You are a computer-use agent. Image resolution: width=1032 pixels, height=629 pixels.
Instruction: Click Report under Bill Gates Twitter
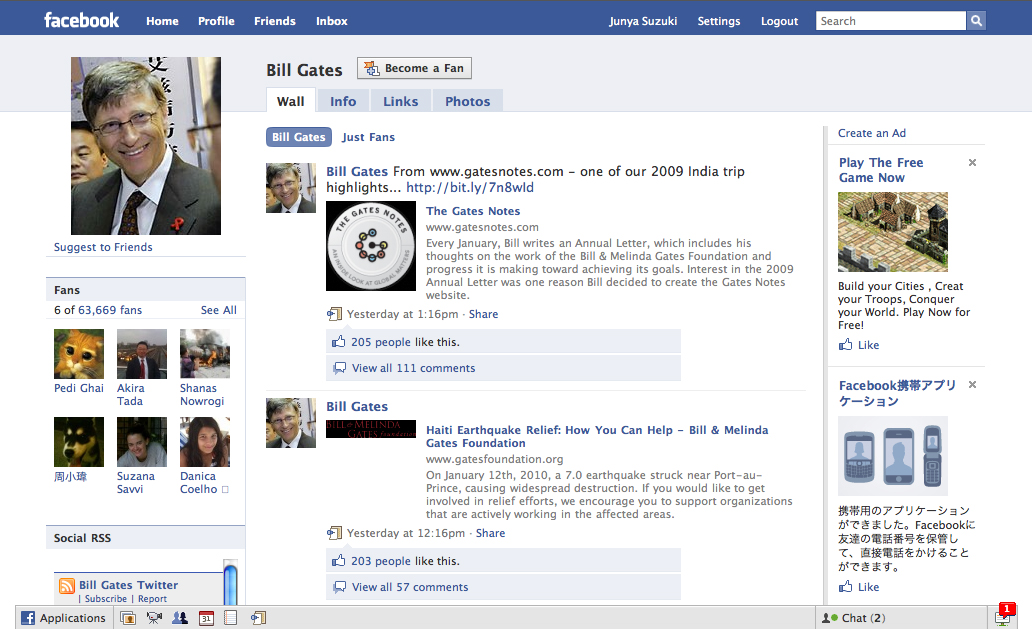(152, 599)
